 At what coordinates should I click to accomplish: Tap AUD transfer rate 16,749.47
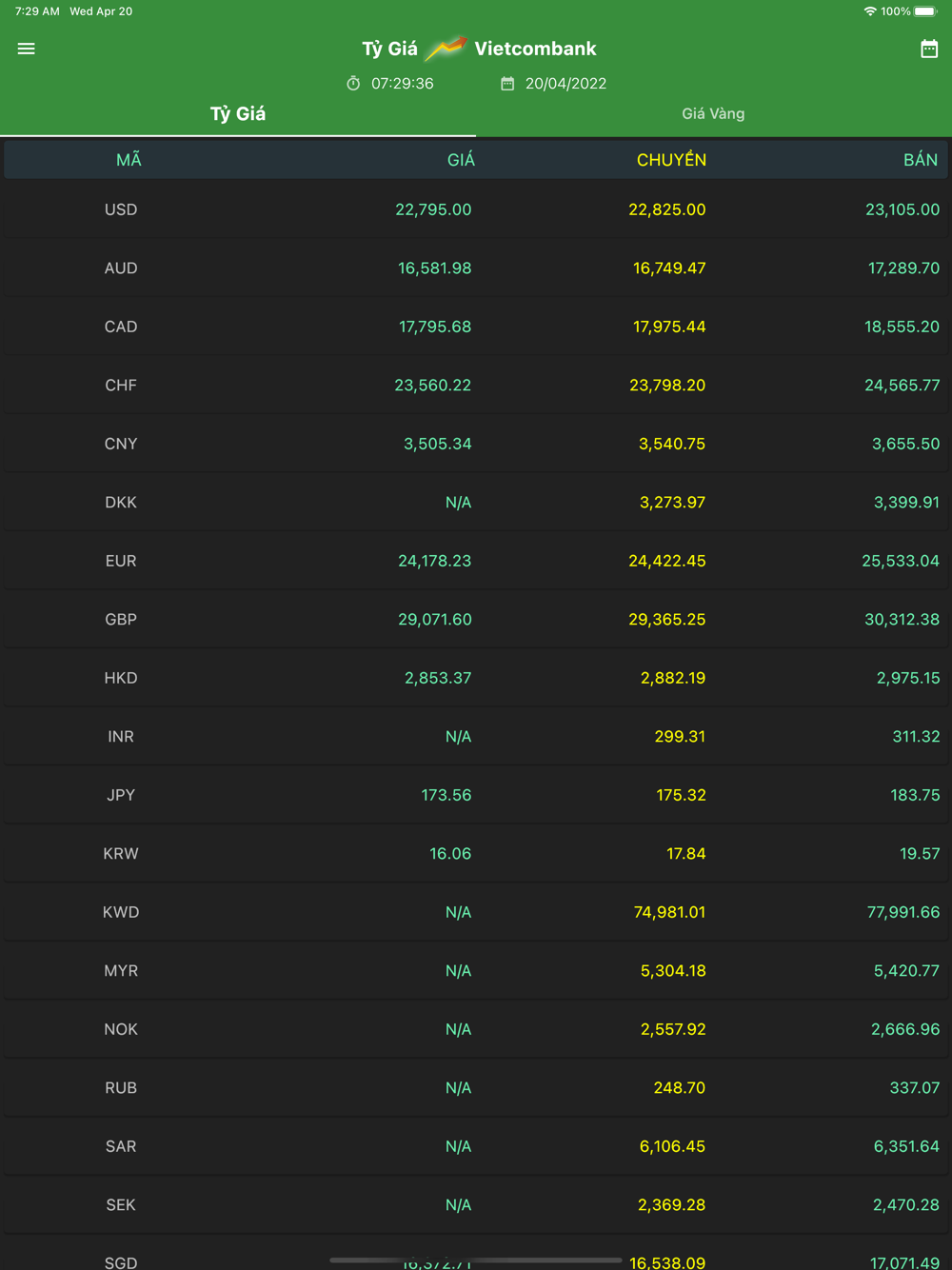tap(669, 268)
